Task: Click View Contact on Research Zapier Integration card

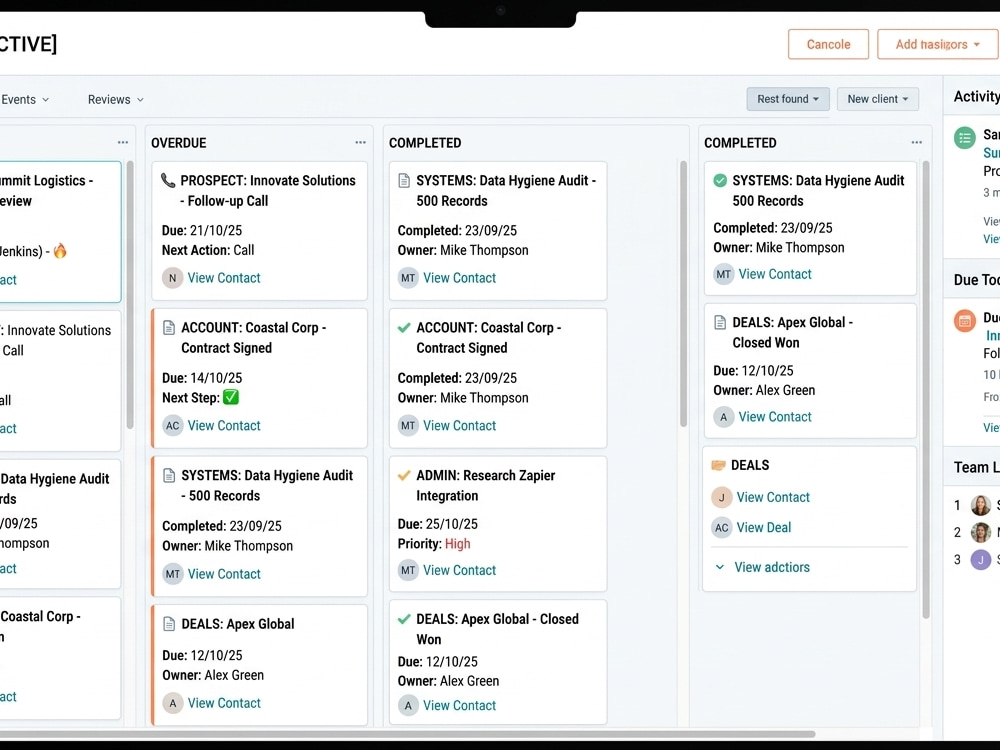Action: coord(459,570)
